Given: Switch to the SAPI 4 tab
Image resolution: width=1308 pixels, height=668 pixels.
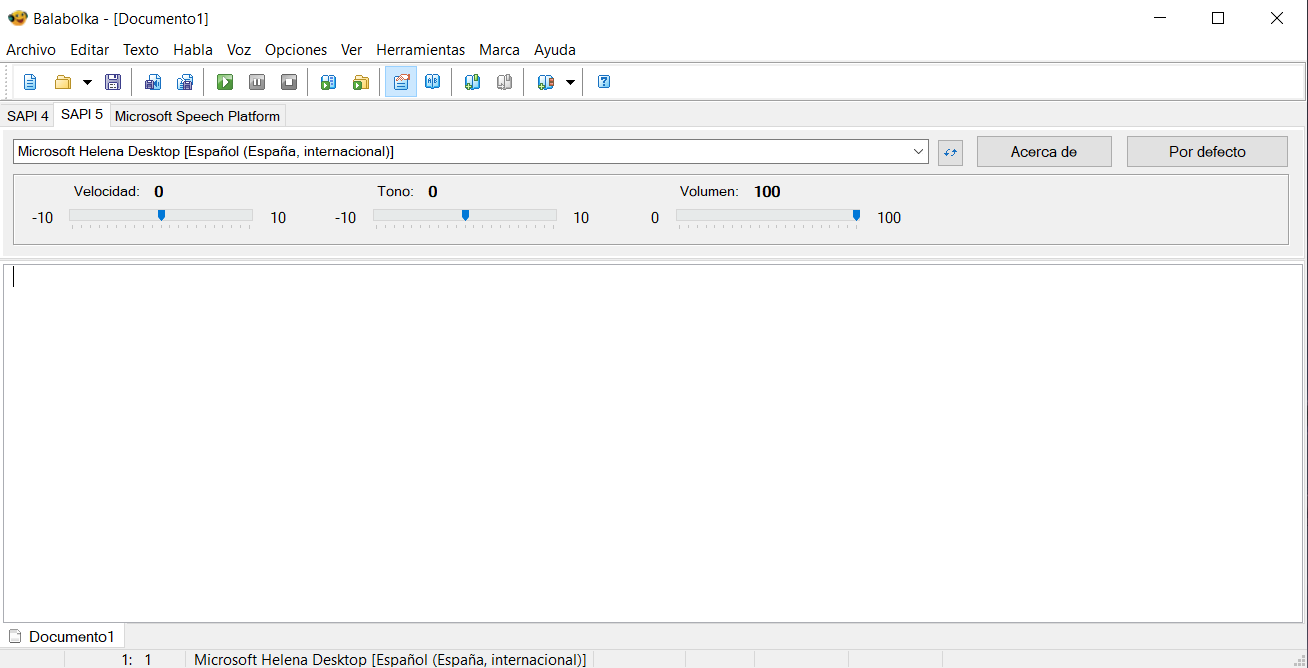Looking at the screenshot, I should pyautogui.click(x=28, y=116).
